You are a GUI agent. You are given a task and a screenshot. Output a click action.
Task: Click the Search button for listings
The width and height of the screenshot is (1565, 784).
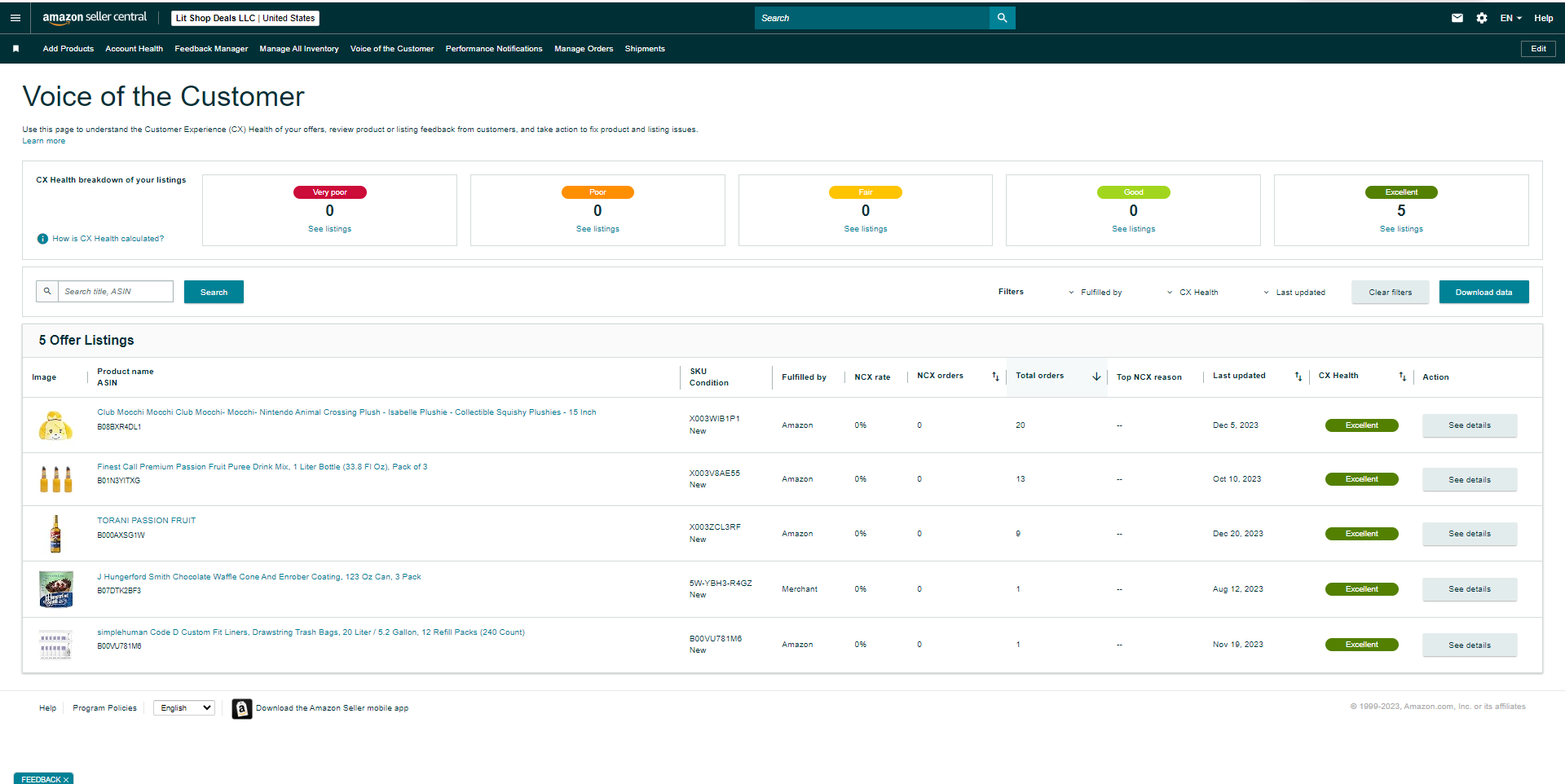click(x=214, y=292)
